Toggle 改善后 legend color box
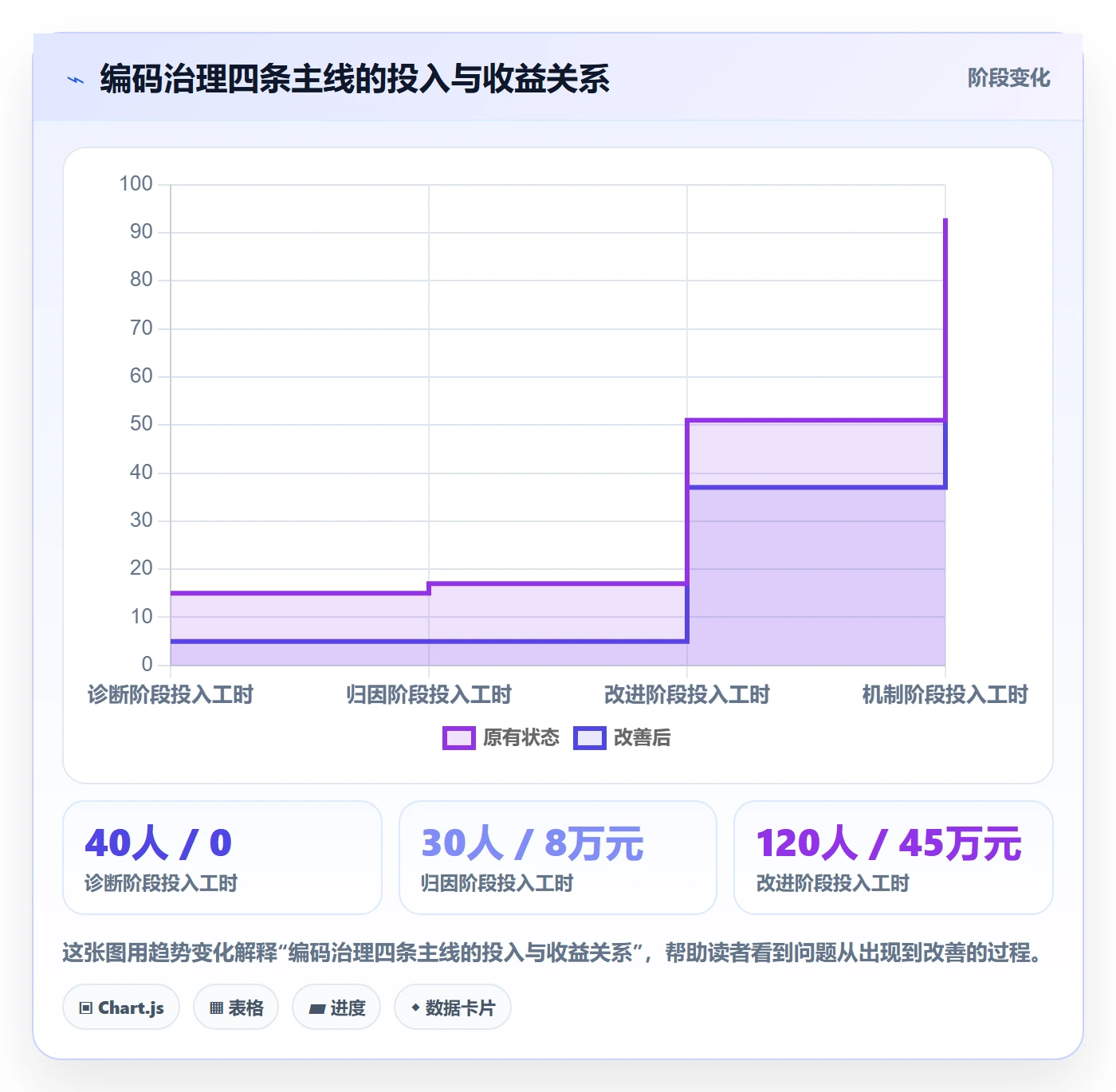The image size is (1116, 1092). (590, 738)
